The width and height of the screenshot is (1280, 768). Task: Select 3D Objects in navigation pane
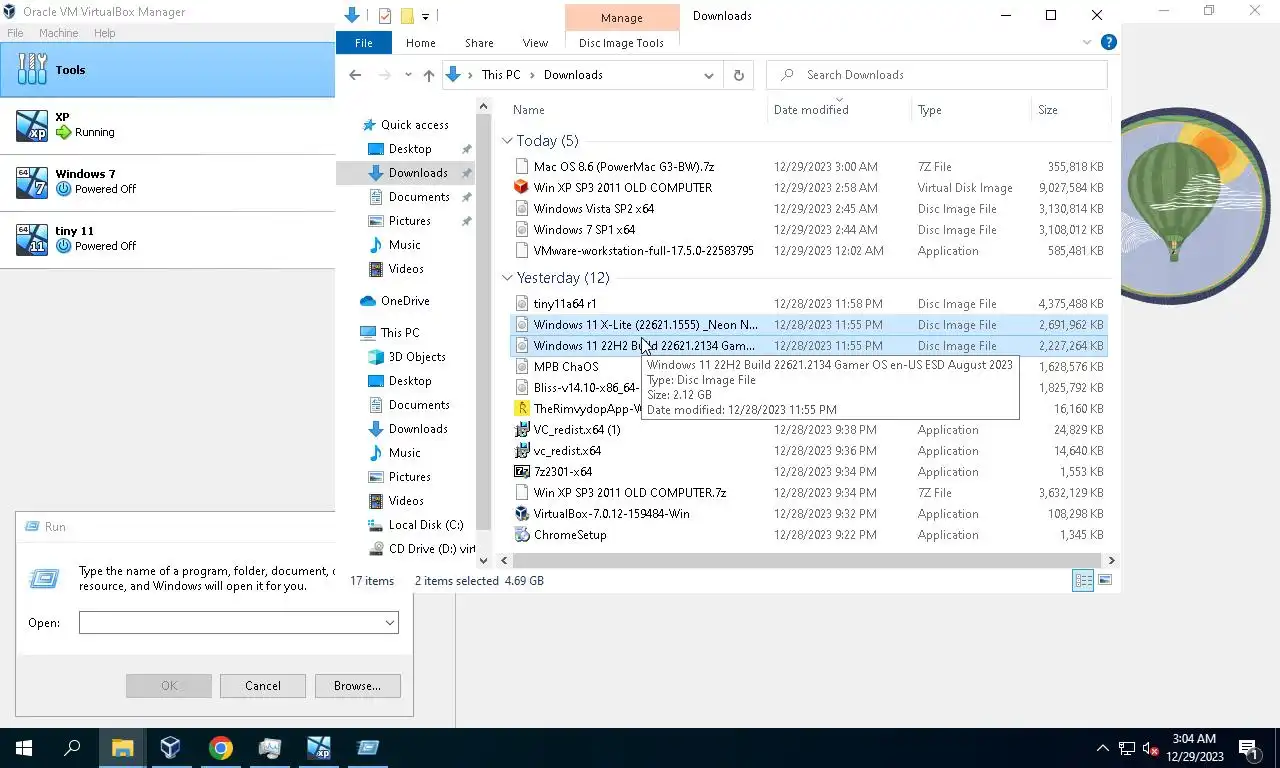tap(417, 357)
